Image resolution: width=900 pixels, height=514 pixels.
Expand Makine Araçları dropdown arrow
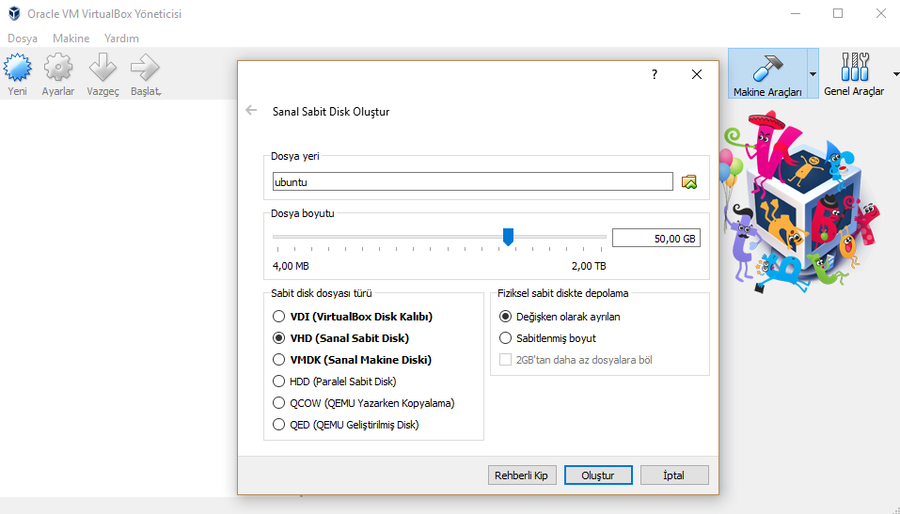point(812,74)
